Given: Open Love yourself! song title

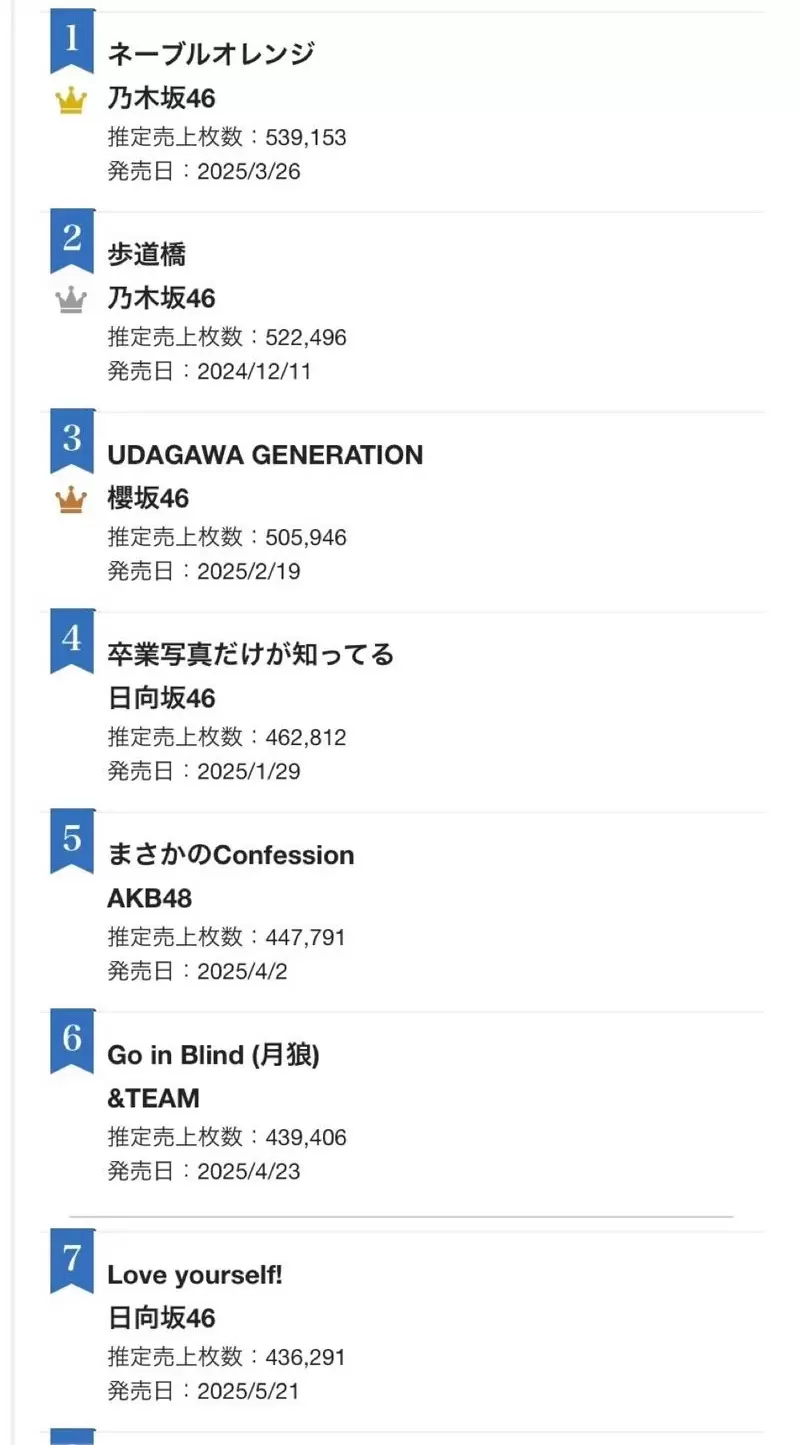Looking at the screenshot, I should (x=195, y=1275).
